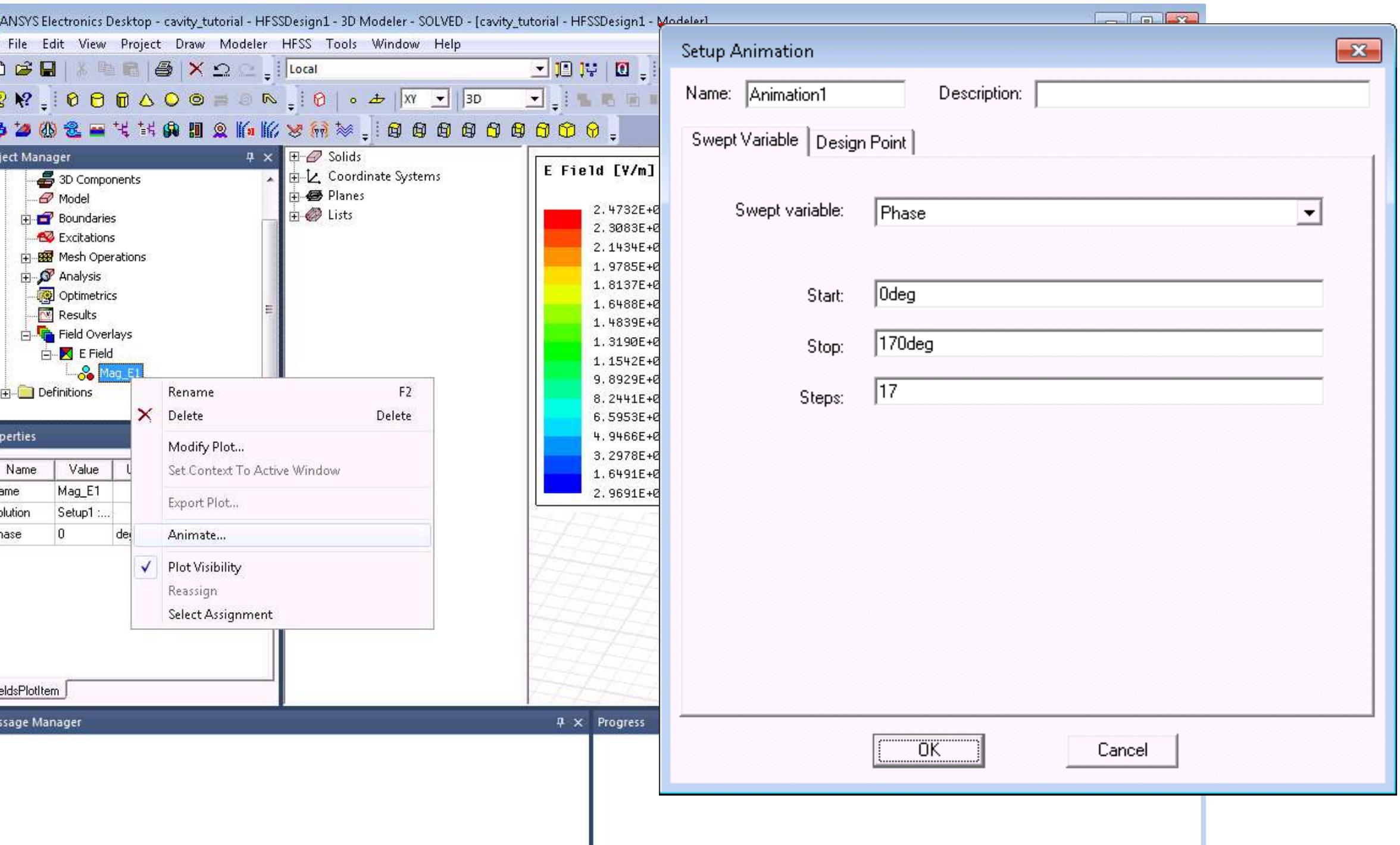Click the Undo arrow icon
The height and width of the screenshot is (845, 1400).
221,69
